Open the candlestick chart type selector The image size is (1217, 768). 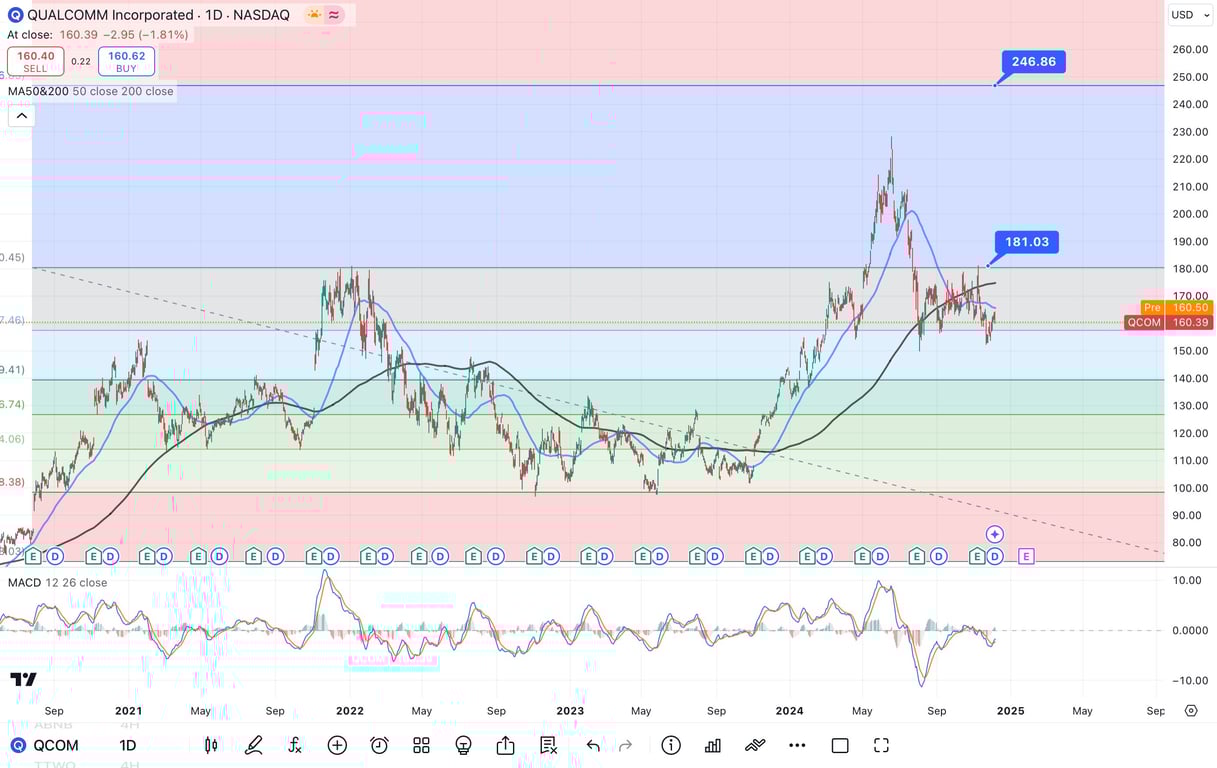tap(211, 745)
